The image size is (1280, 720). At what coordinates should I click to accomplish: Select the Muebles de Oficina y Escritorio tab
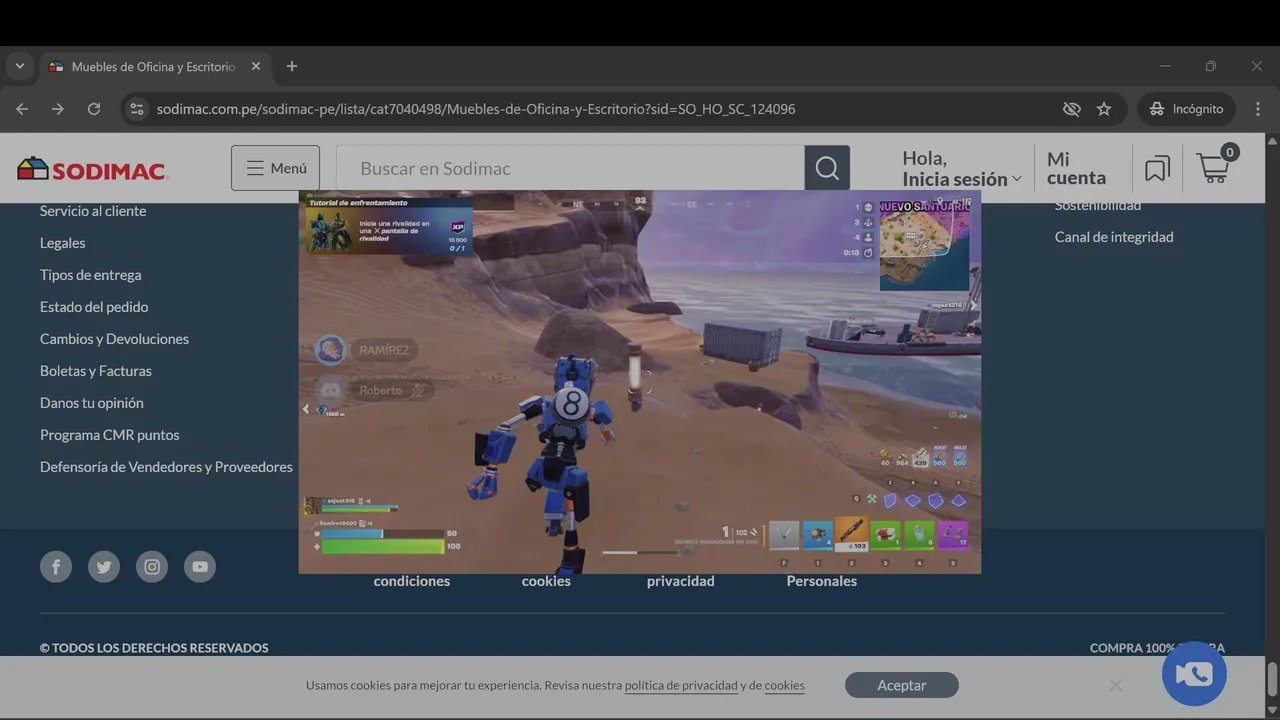154,66
